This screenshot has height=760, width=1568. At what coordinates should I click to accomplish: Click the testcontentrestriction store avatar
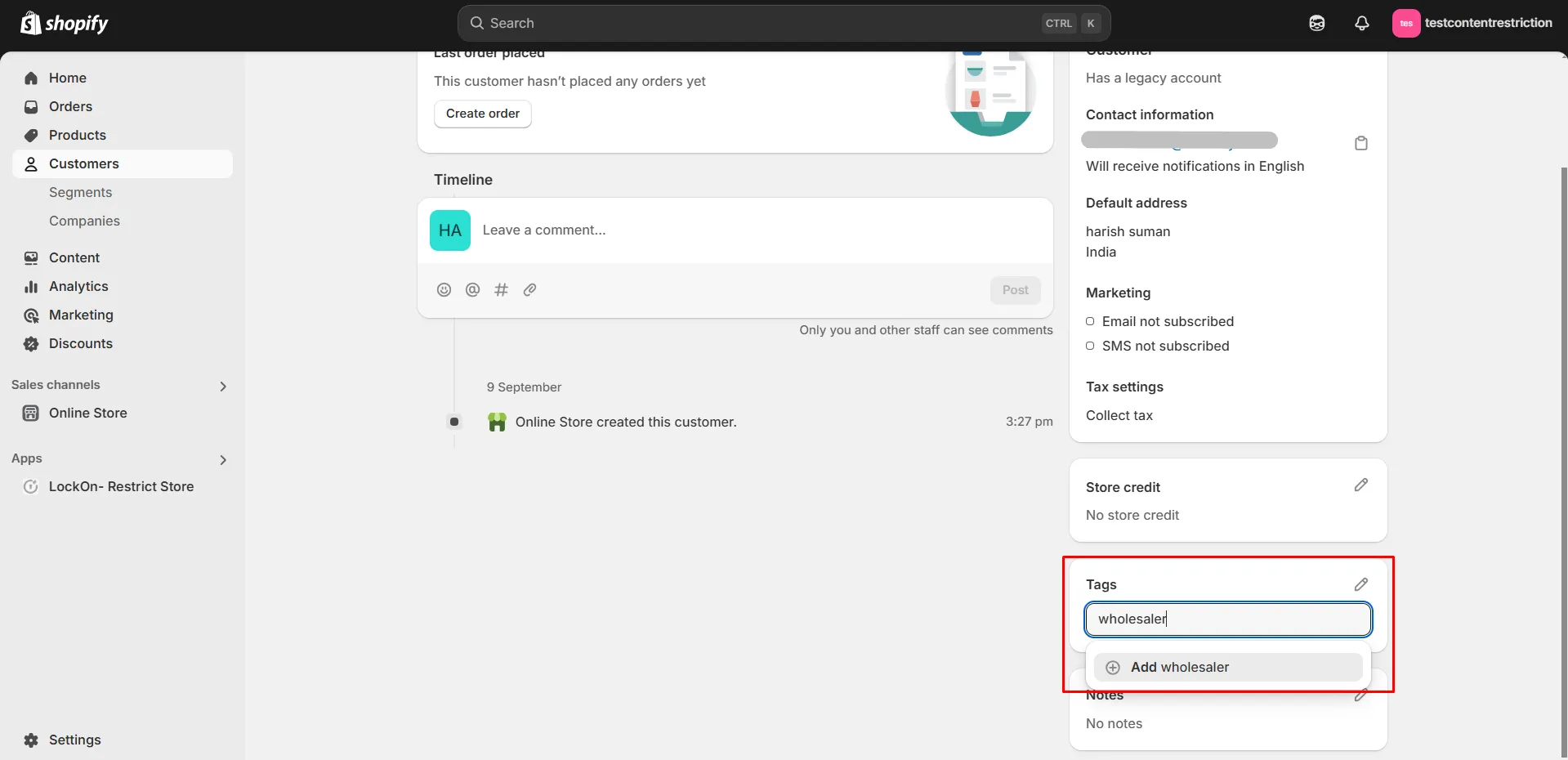coord(1405,24)
